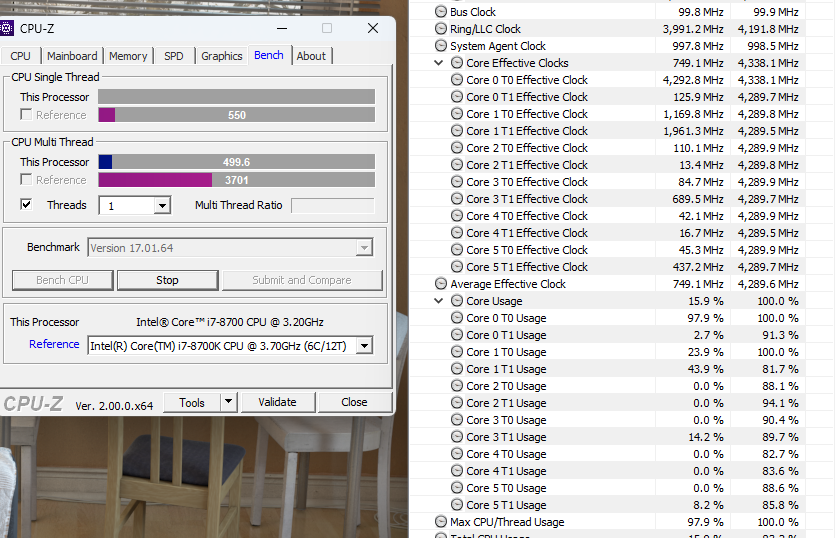Click the Core 4 T1 Effective Clock icon
The height and width of the screenshot is (538, 835).
coord(456,233)
